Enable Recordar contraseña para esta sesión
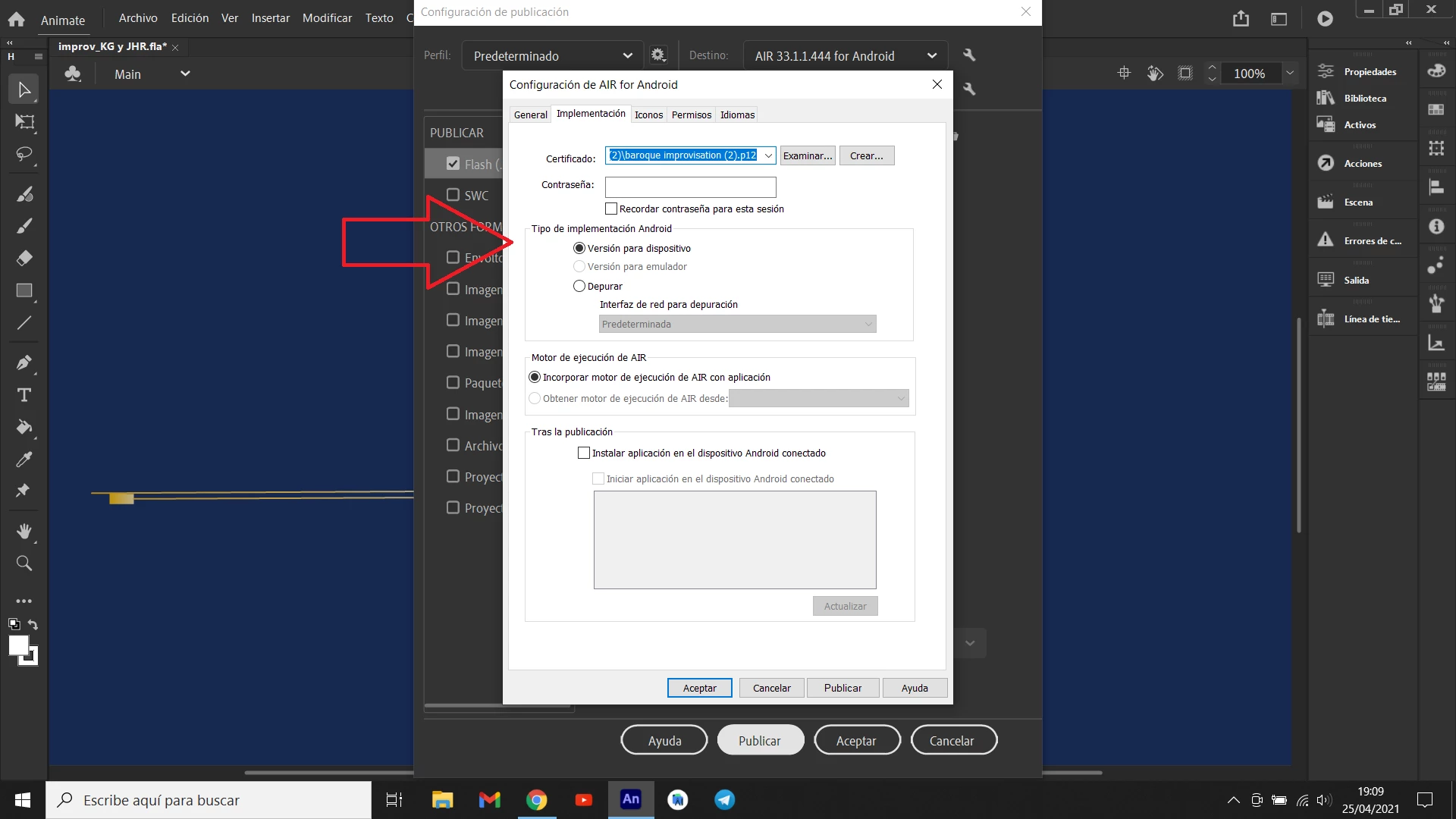 [611, 209]
